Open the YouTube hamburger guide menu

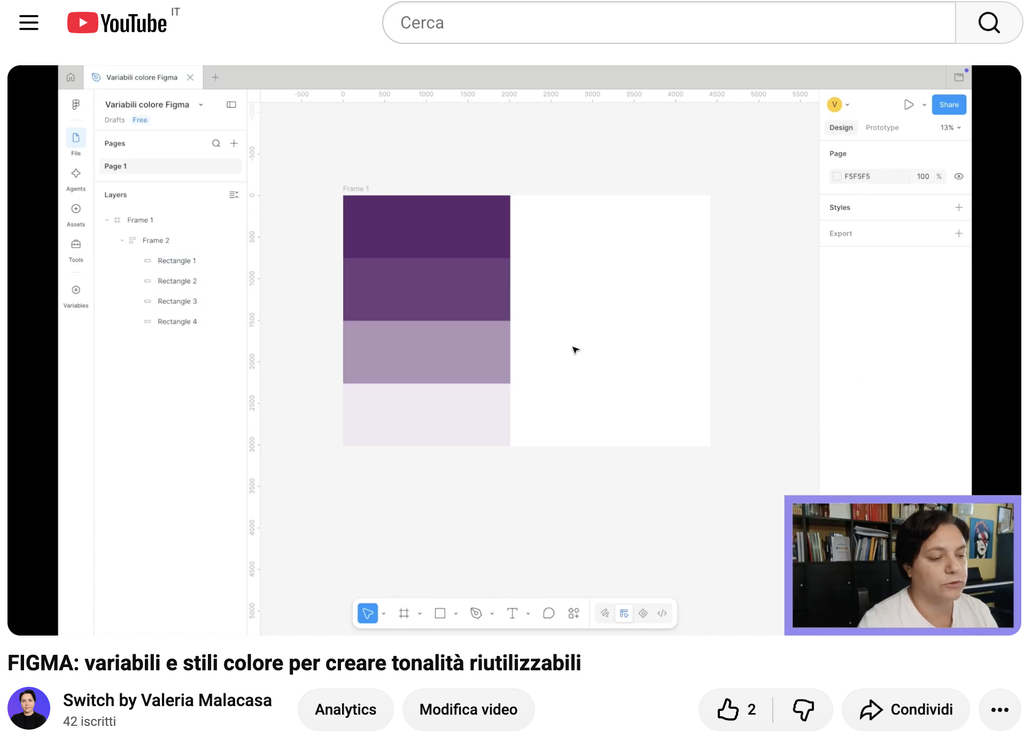click(29, 23)
